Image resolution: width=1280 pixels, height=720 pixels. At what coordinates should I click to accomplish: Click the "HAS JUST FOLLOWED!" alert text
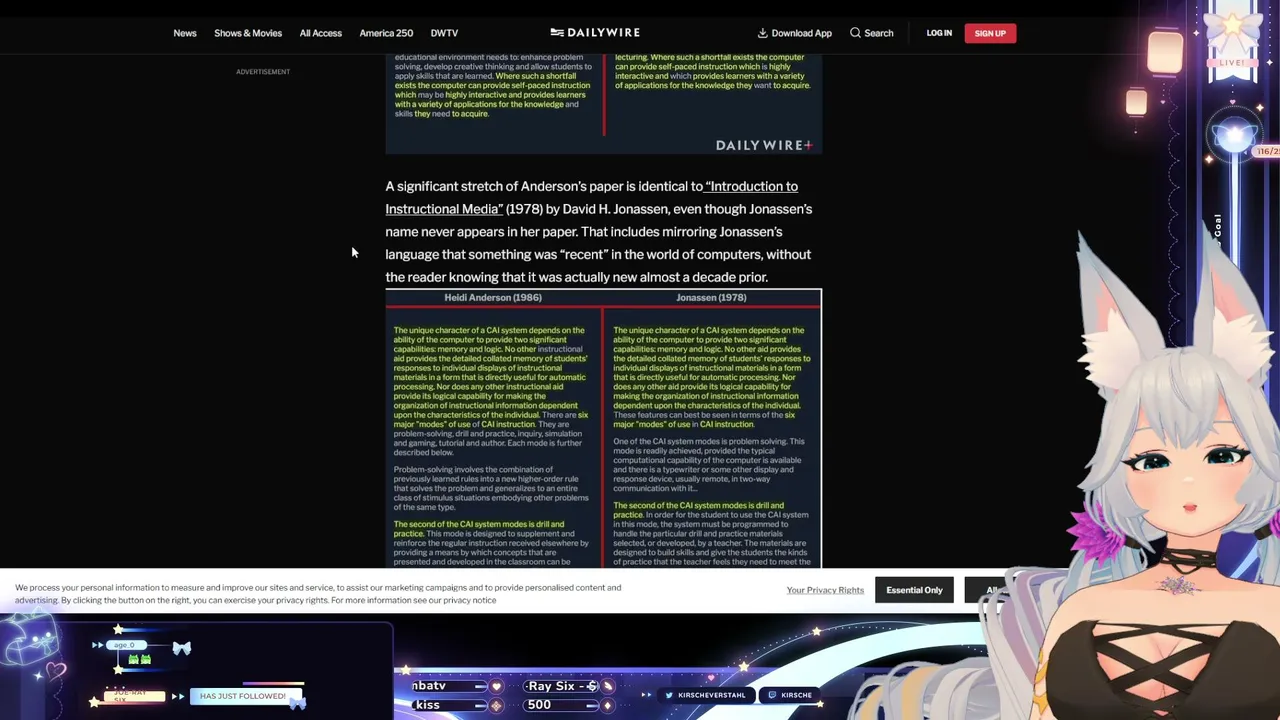click(x=243, y=696)
